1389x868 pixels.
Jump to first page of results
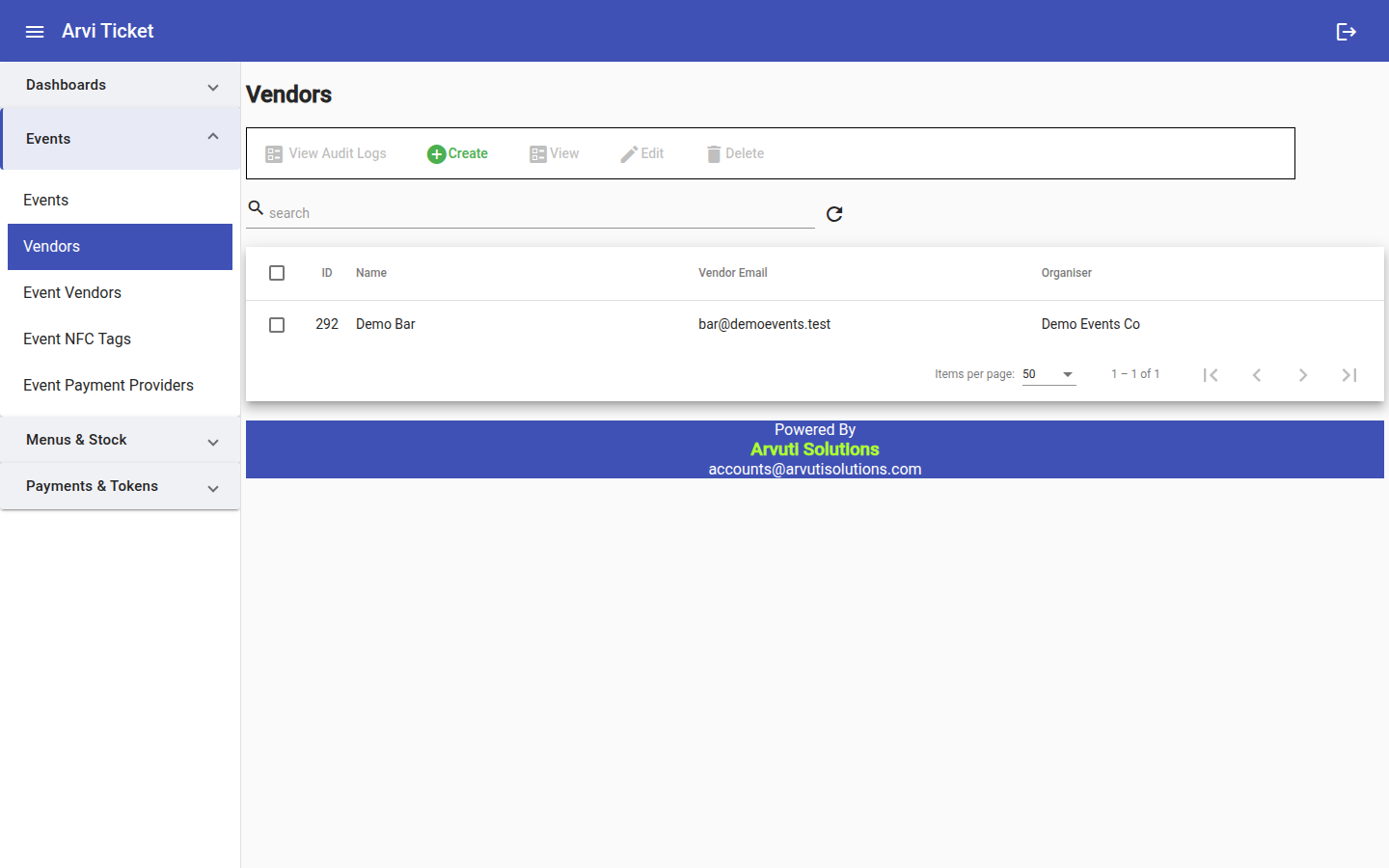(1211, 375)
